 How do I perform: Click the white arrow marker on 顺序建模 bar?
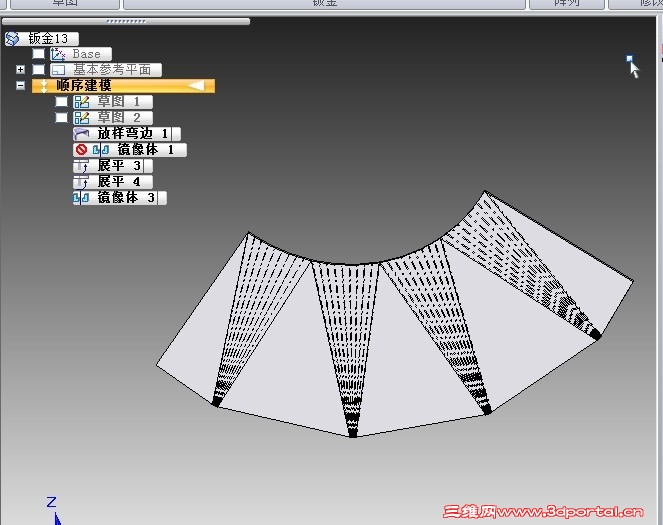coord(196,86)
